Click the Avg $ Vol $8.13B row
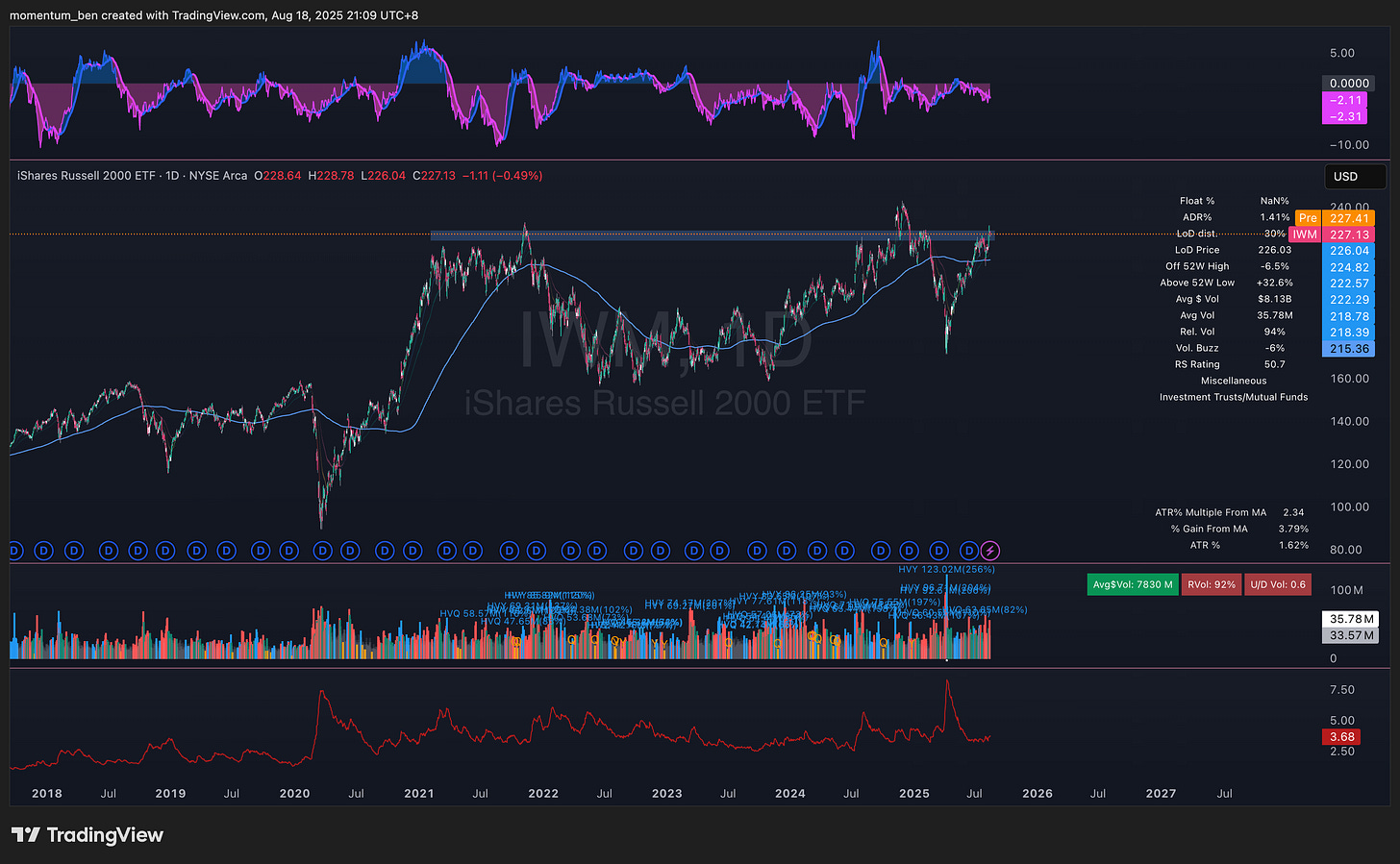The width and height of the screenshot is (1400, 864). 1233,299
